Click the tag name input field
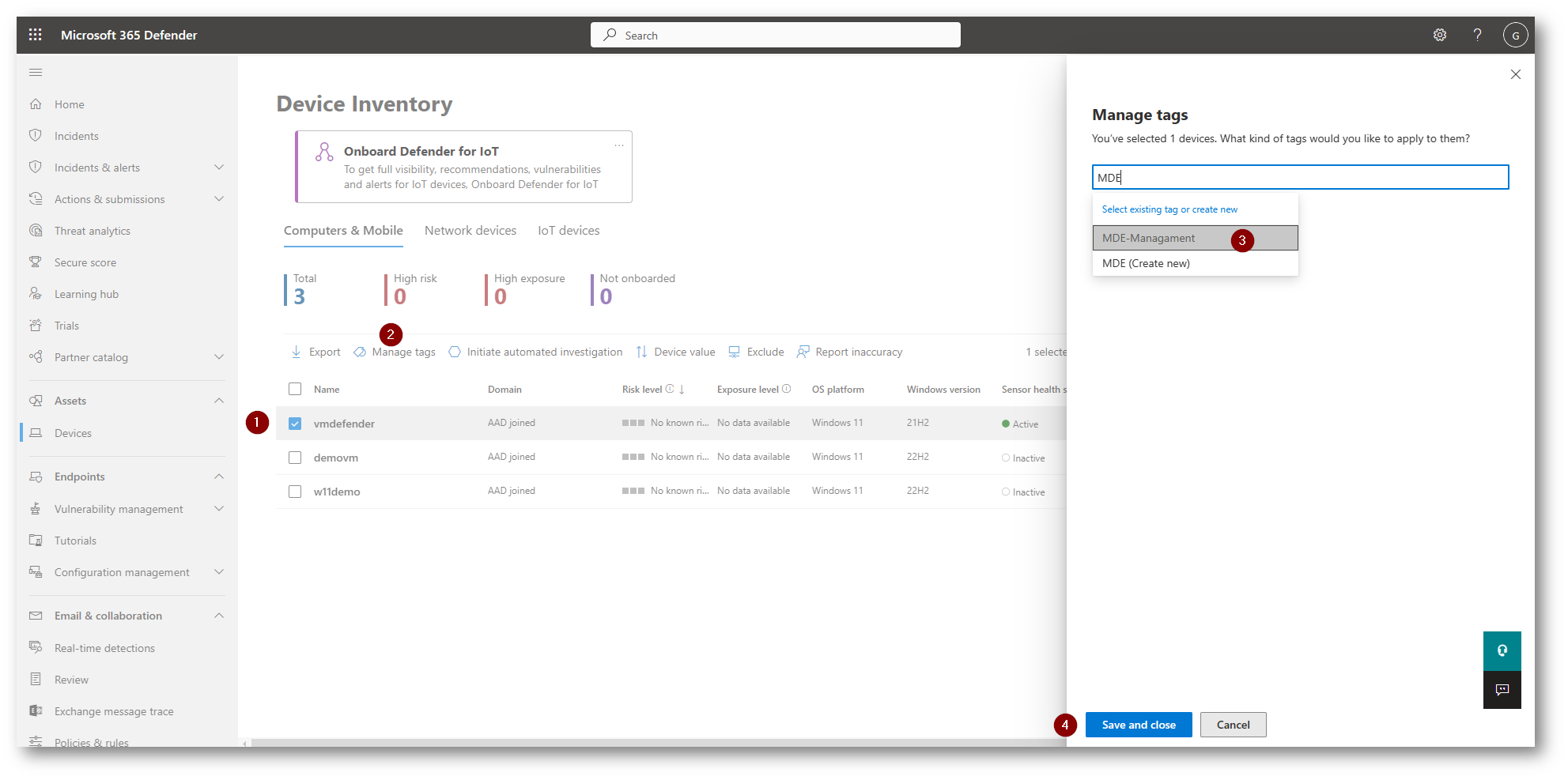This screenshot has width=1568, height=780. (1300, 177)
